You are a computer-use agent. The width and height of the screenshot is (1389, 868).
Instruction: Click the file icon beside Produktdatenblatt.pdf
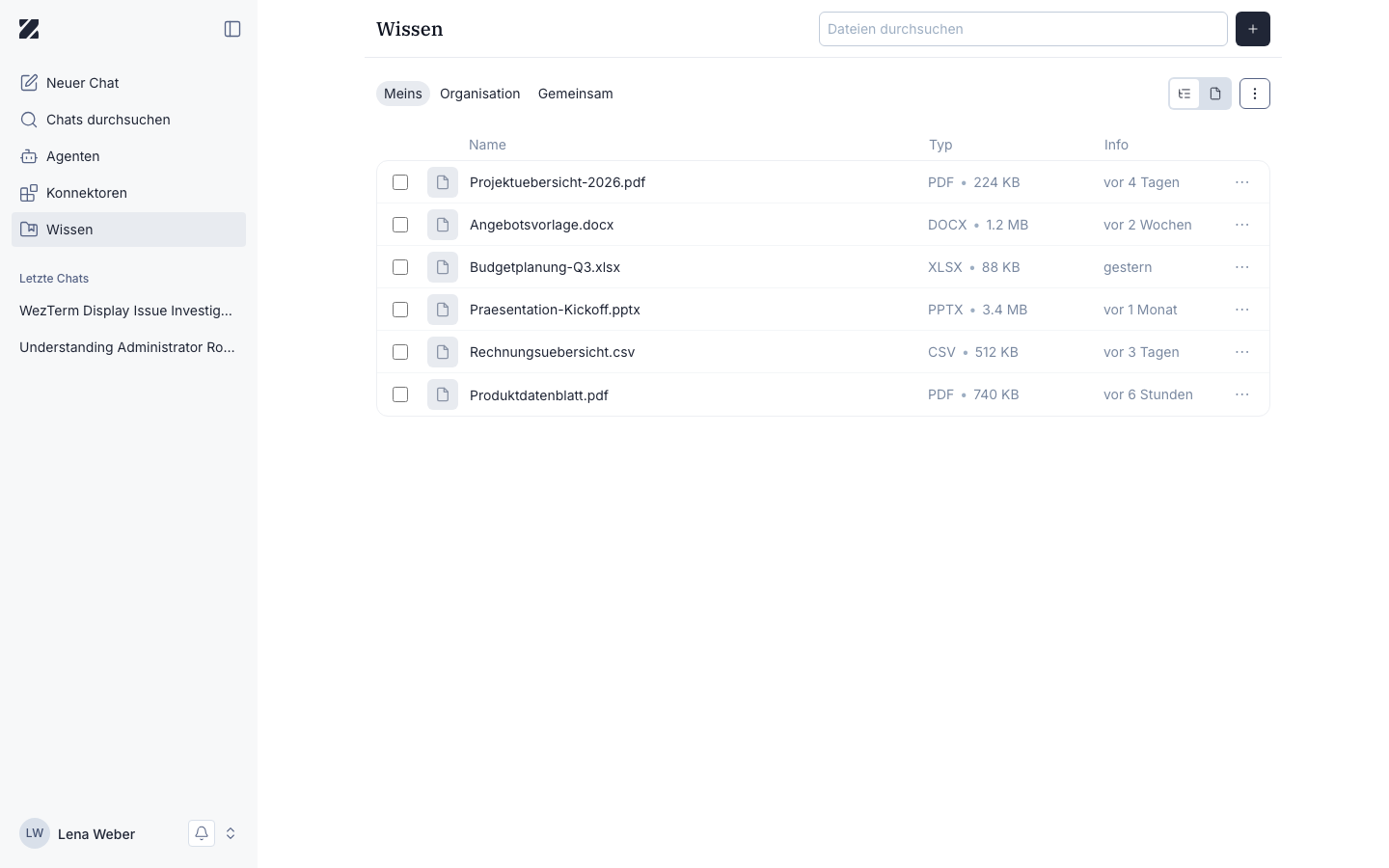click(443, 394)
